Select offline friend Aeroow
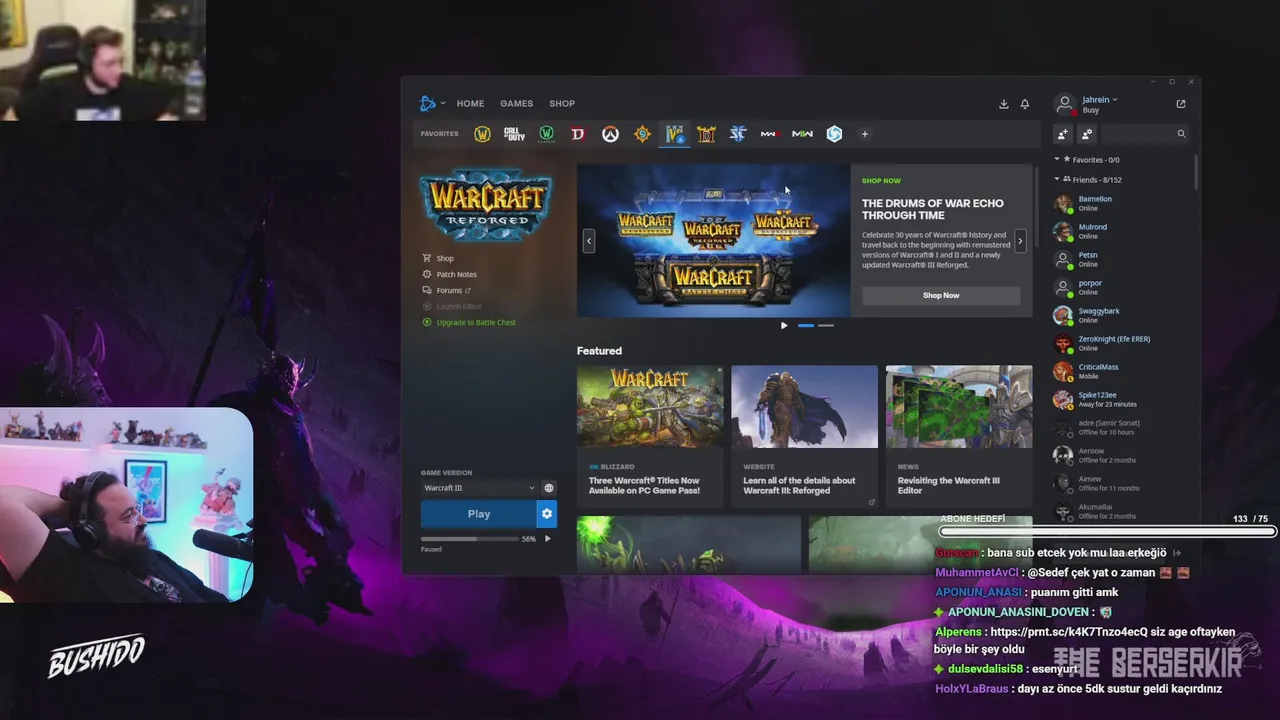This screenshot has width=1280, height=720. [1120, 455]
